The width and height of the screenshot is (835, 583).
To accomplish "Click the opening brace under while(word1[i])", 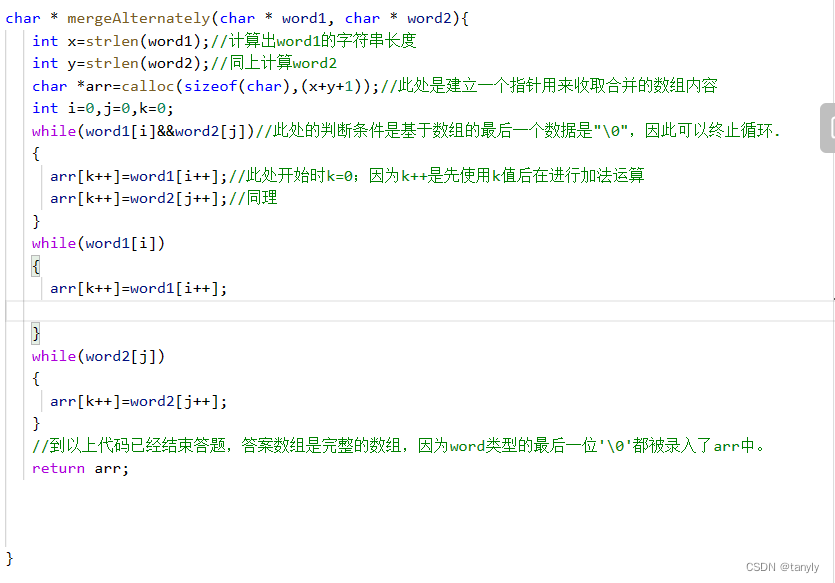I will (x=35, y=265).
